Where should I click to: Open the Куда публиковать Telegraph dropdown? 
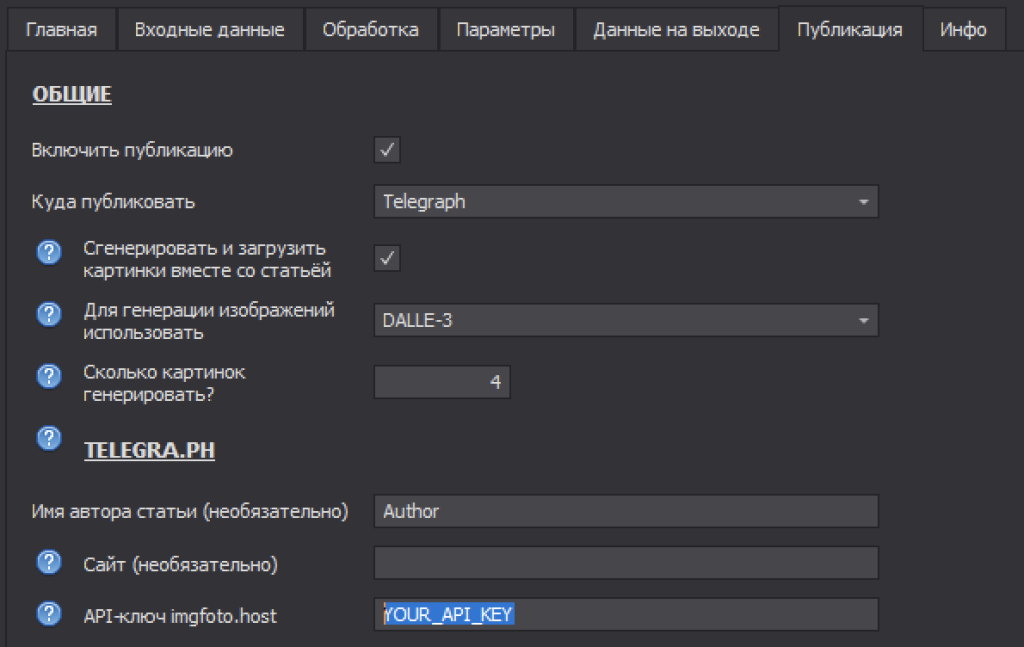click(x=626, y=202)
